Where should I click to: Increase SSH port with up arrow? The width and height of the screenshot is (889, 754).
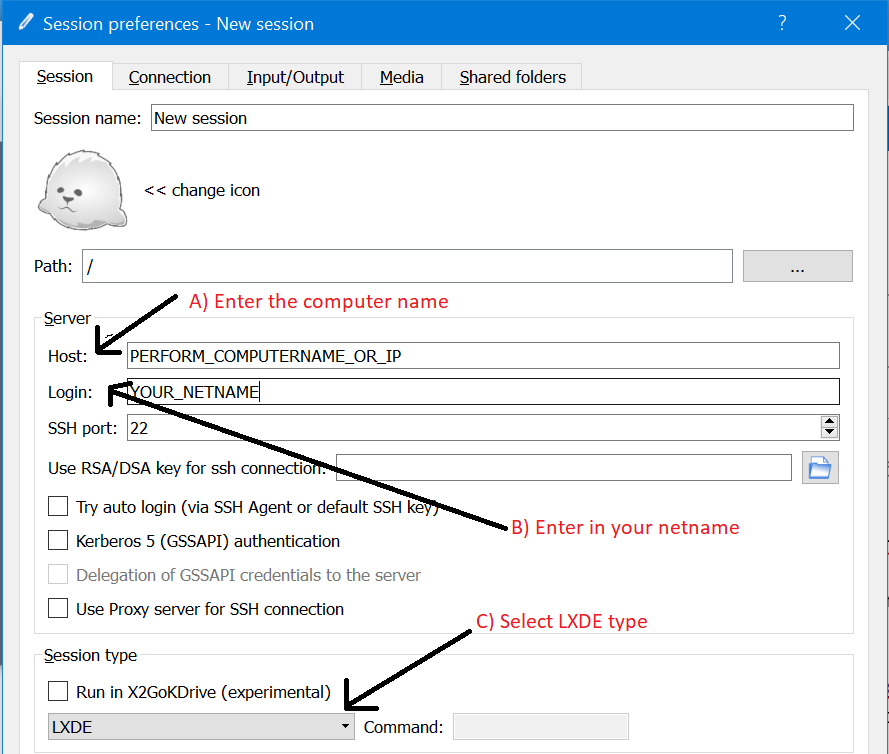coord(829,423)
